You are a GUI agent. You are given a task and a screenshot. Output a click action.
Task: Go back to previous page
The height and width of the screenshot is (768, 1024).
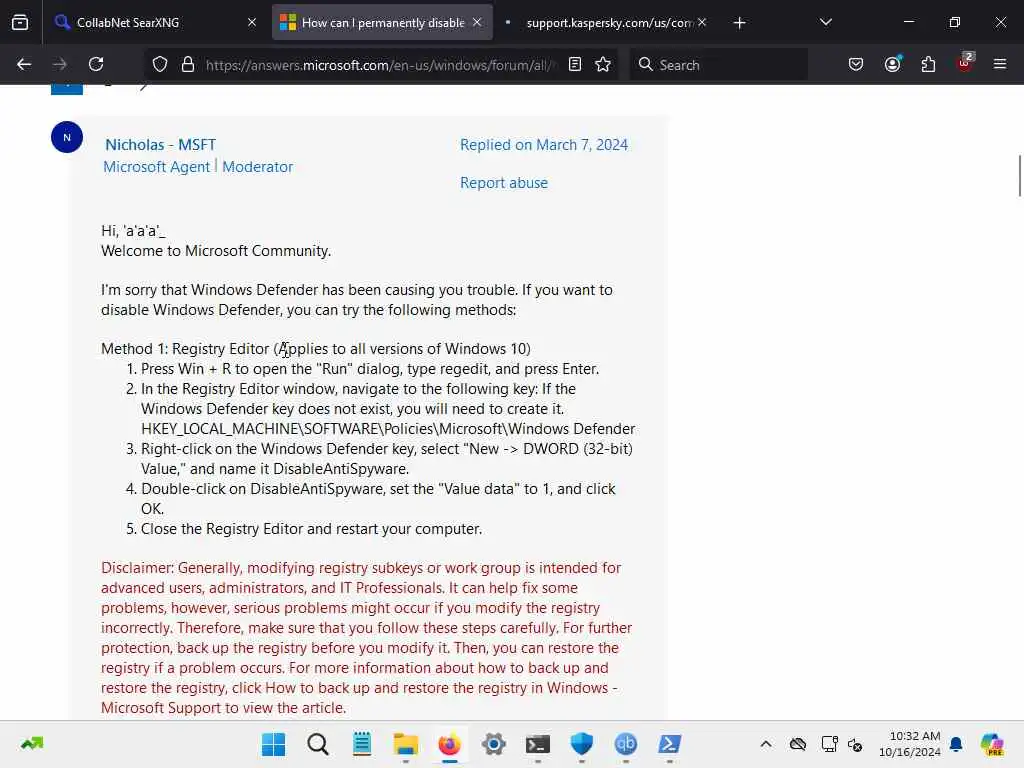24,64
